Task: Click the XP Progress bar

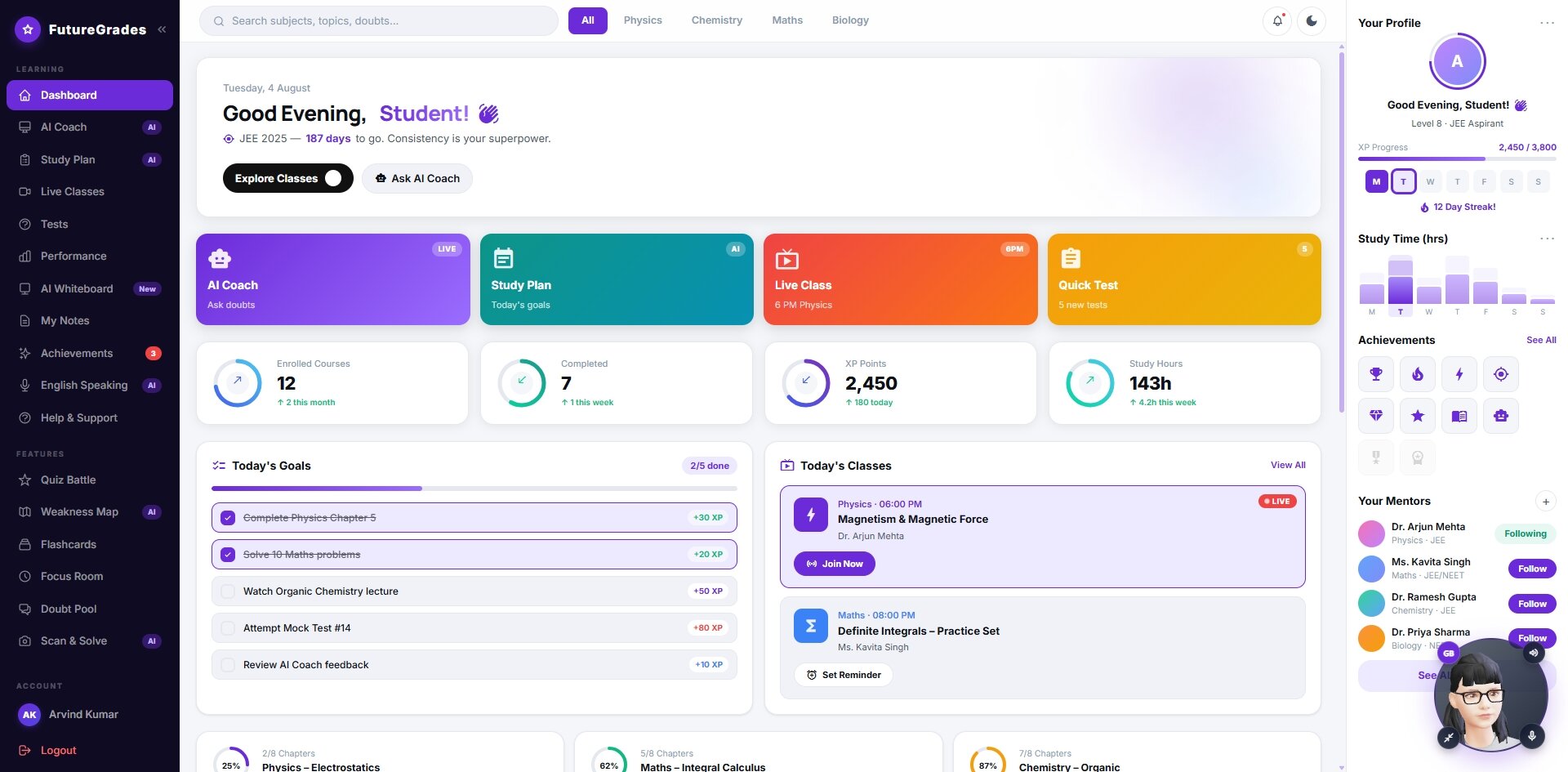Action: click(x=1457, y=158)
